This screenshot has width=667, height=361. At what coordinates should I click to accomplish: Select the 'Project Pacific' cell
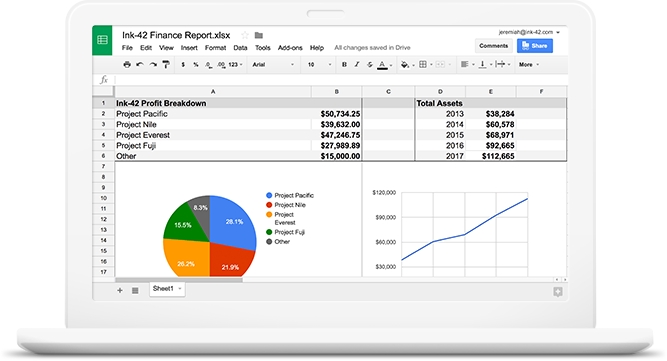click(213, 114)
